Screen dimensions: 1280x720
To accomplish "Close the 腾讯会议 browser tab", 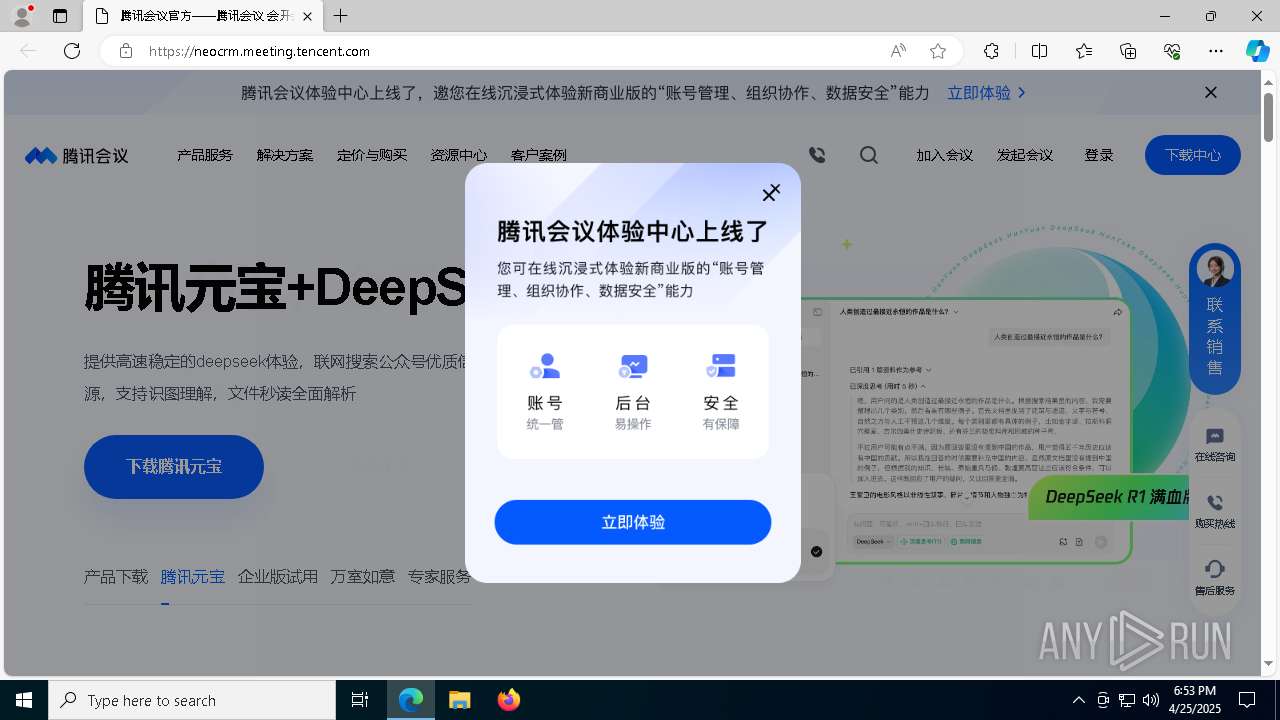I will pos(307,16).
